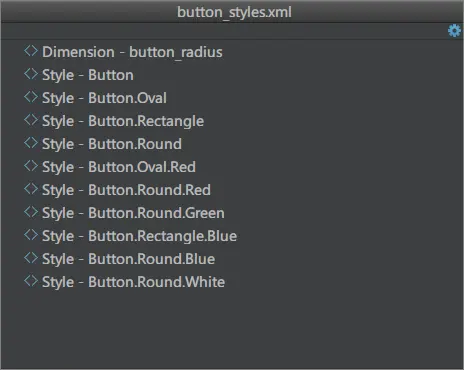The height and width of the screenshot is (370, 464).
Task: Click the XML tag icon beside Button.Rectangle
Action: tap(31, 120)
